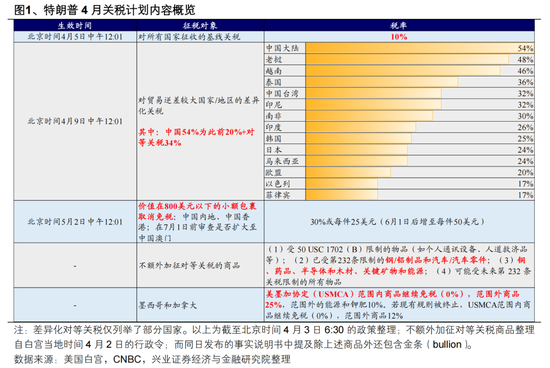
Task: Click the orange bar for 中国大陆
Action: coord(420,48)
